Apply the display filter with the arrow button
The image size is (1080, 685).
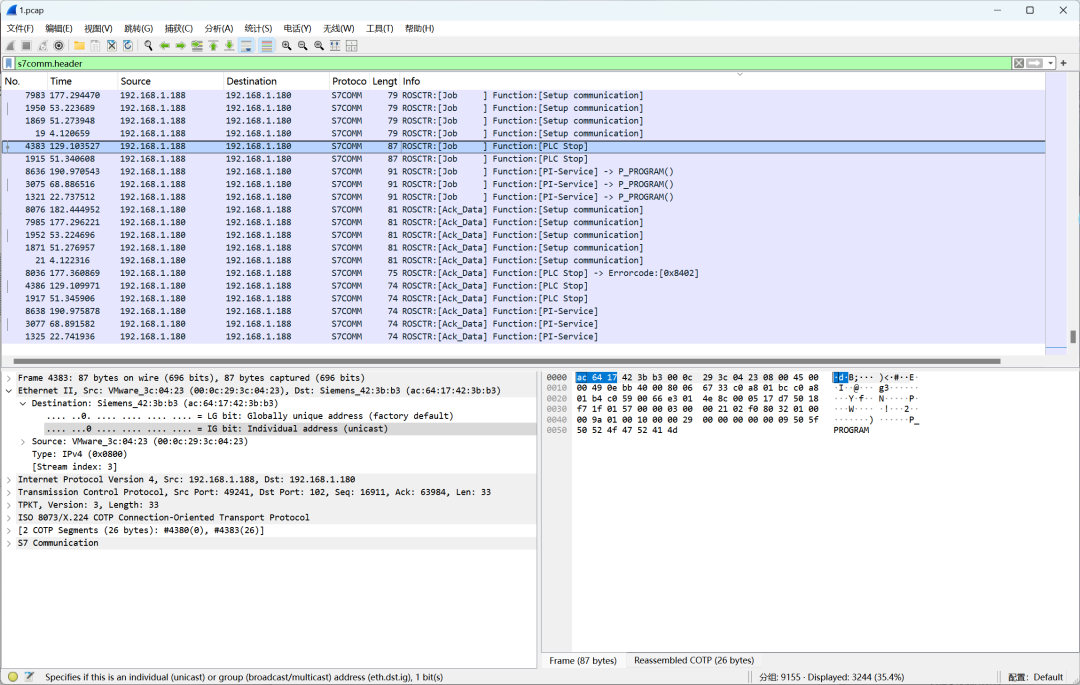pyautogui.click(x=1035, y=63)
